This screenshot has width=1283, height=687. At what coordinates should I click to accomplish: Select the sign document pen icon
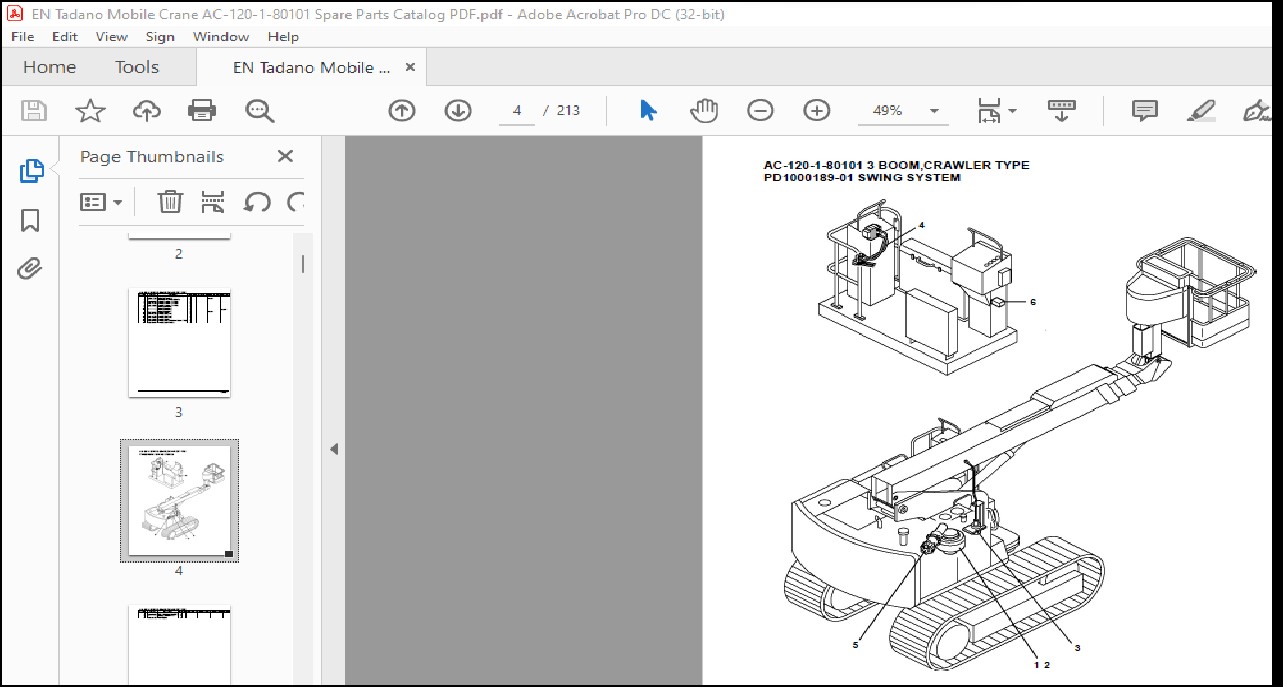pos(1256,110)
